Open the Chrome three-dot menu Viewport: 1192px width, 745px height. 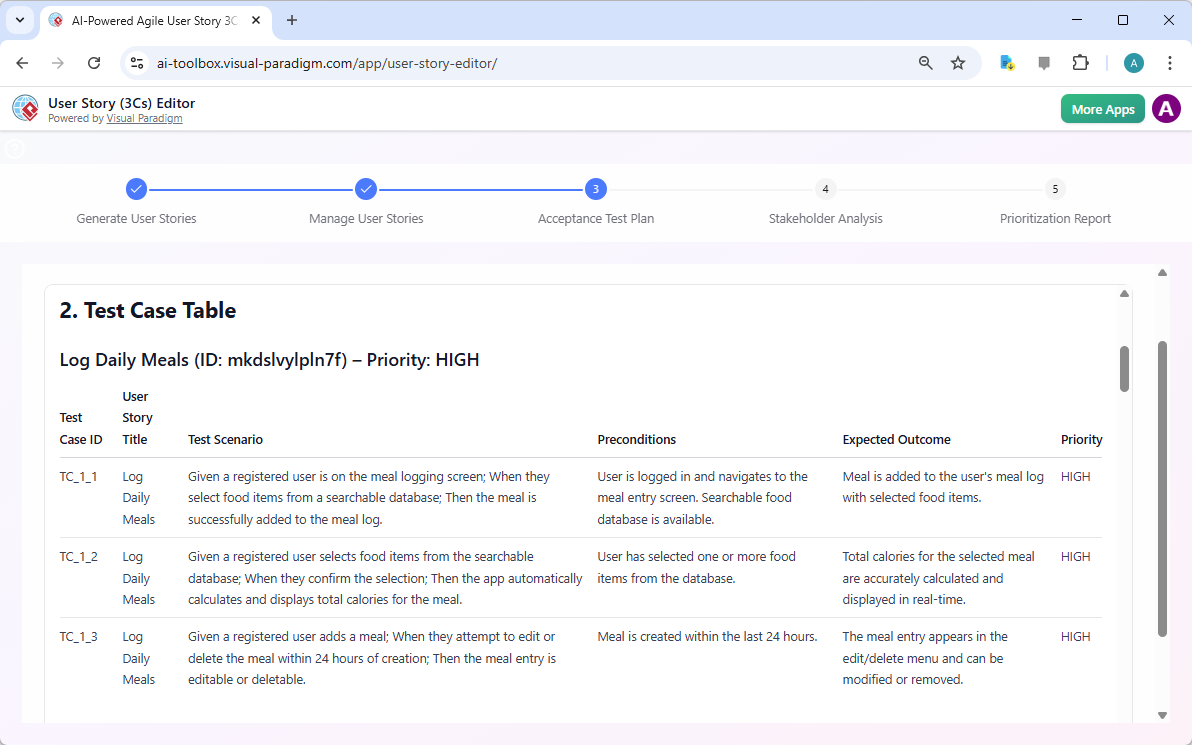click(x=1170, y=62)
